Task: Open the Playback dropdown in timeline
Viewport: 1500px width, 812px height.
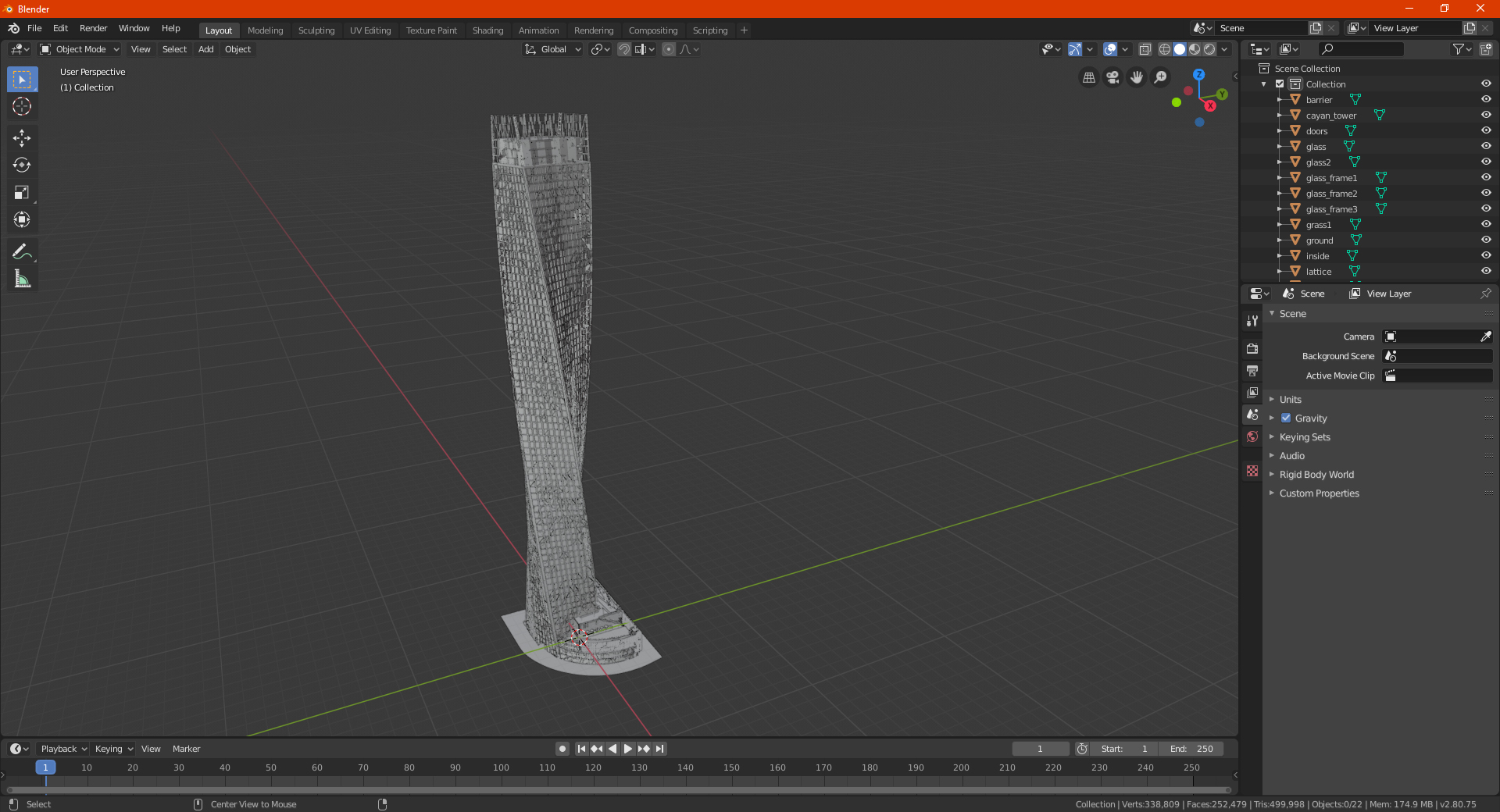Action: 63,749
